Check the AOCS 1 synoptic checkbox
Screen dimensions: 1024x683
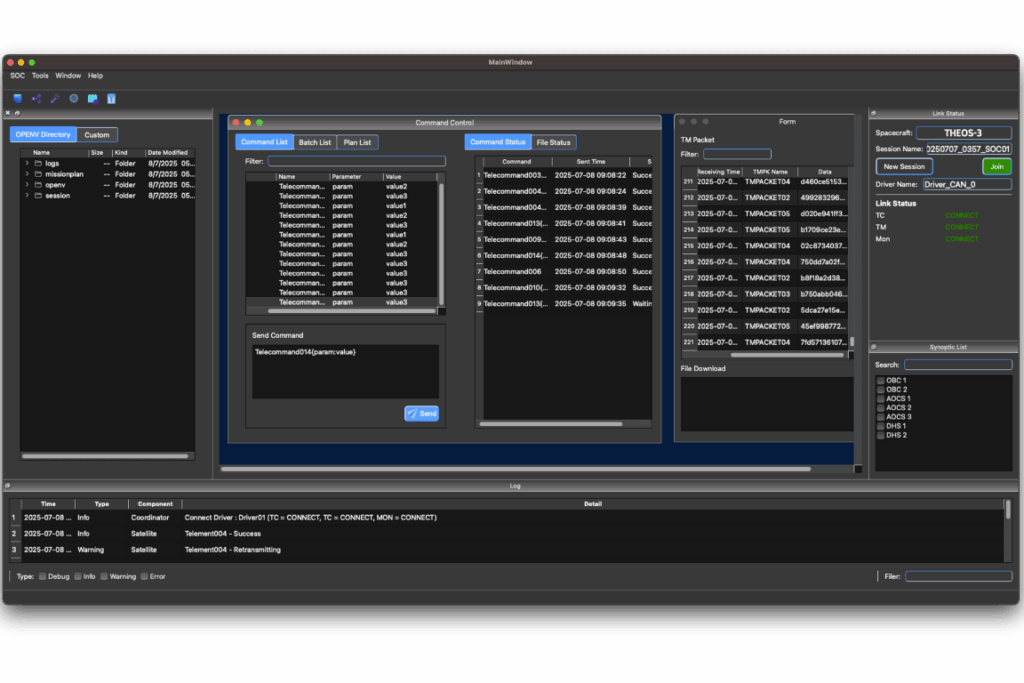point(881,399)
